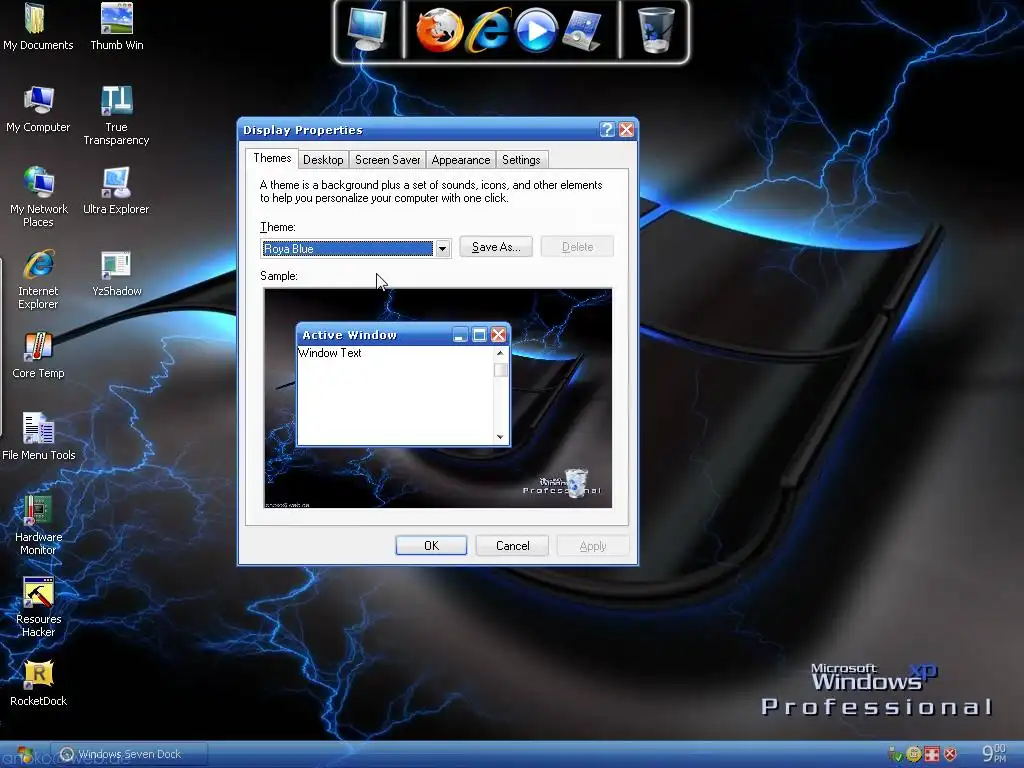
Task: Close the Display Properties dialog
Action: (626, 129)
